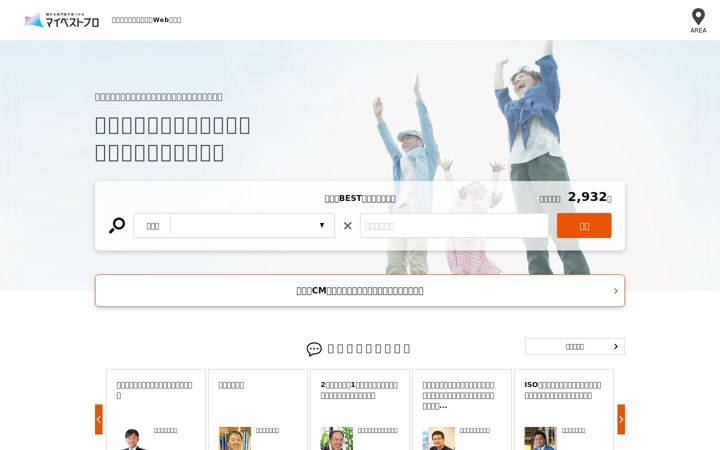Viewport: 720px width, 450px height.
Task: Click the left orange carousel arrow
Action: pyautogui.click(x=99, y=419)
